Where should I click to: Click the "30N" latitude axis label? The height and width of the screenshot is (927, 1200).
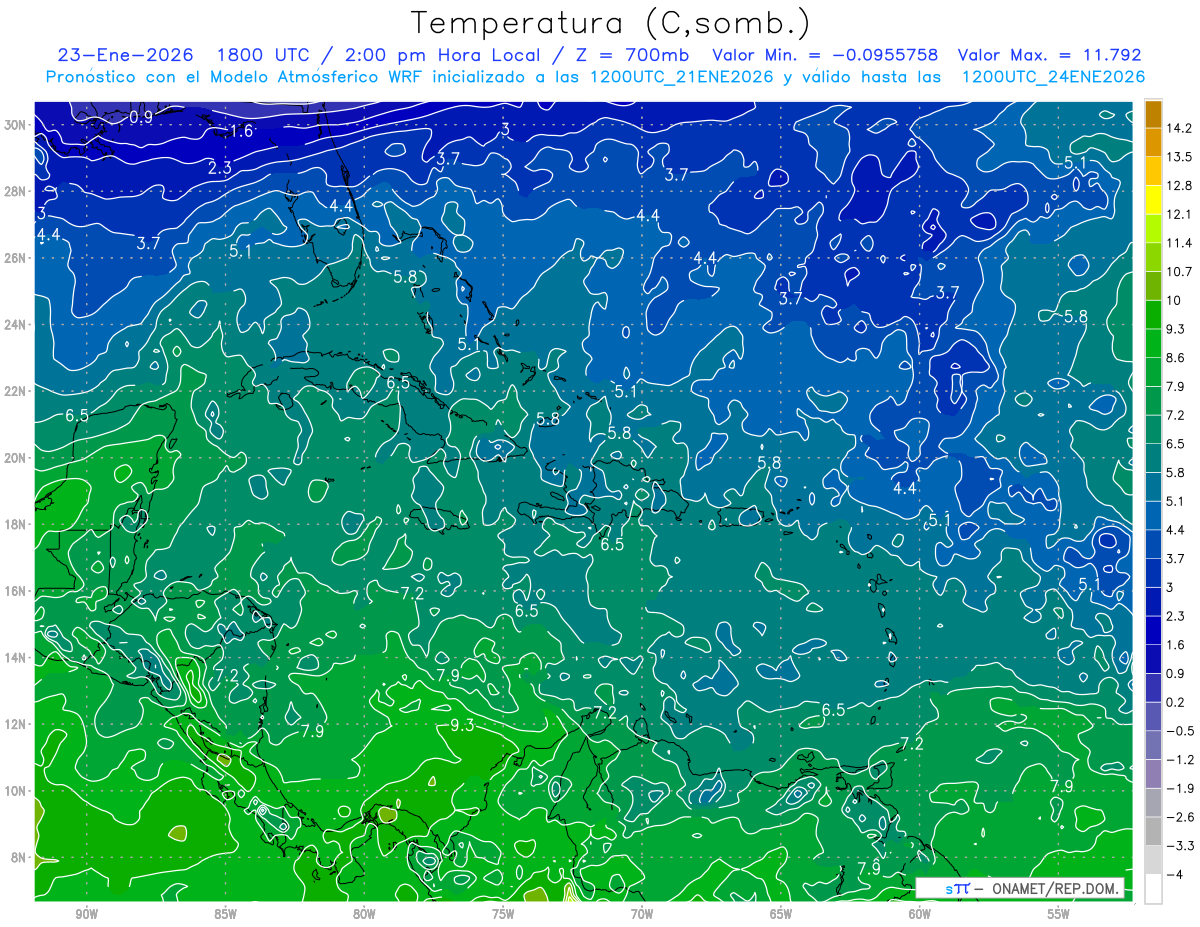click(17, 125)
